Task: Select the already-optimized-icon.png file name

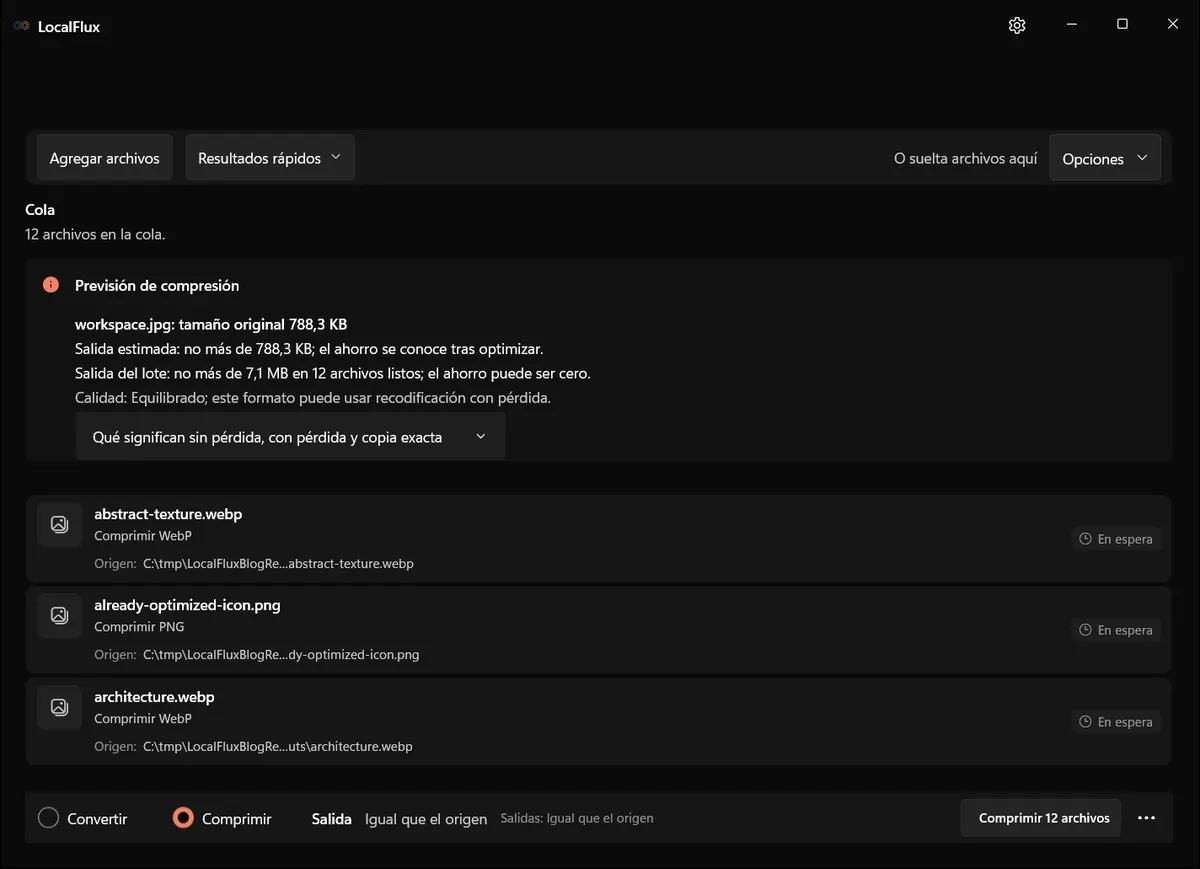Action: click(187, 605)
